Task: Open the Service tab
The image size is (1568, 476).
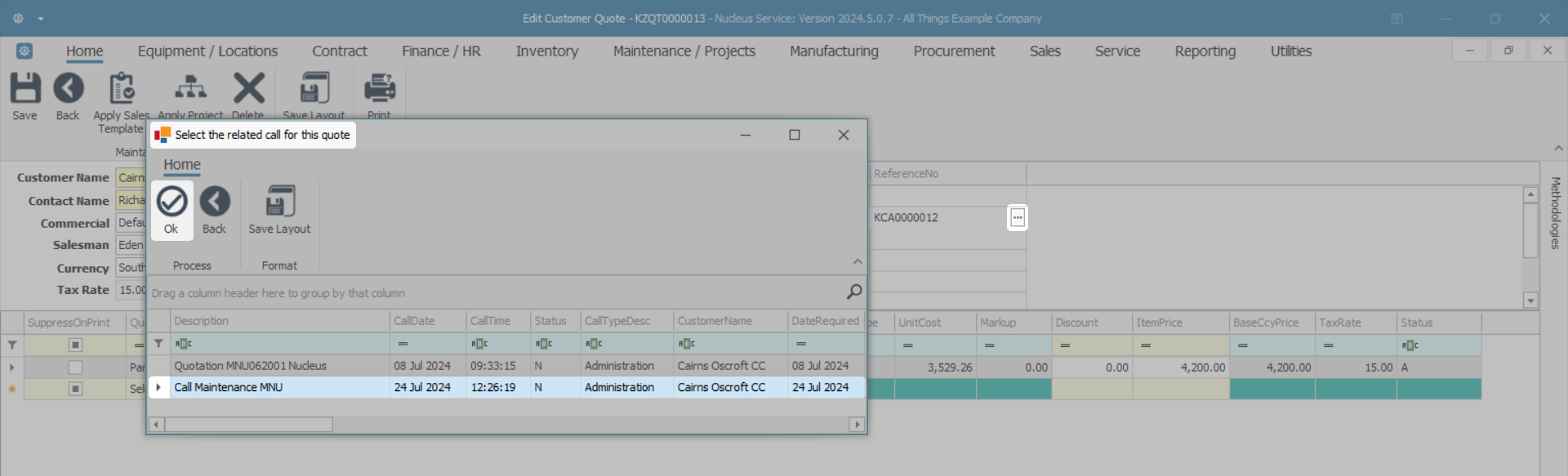Action: pyautogui.click(x=1117, y=51)
